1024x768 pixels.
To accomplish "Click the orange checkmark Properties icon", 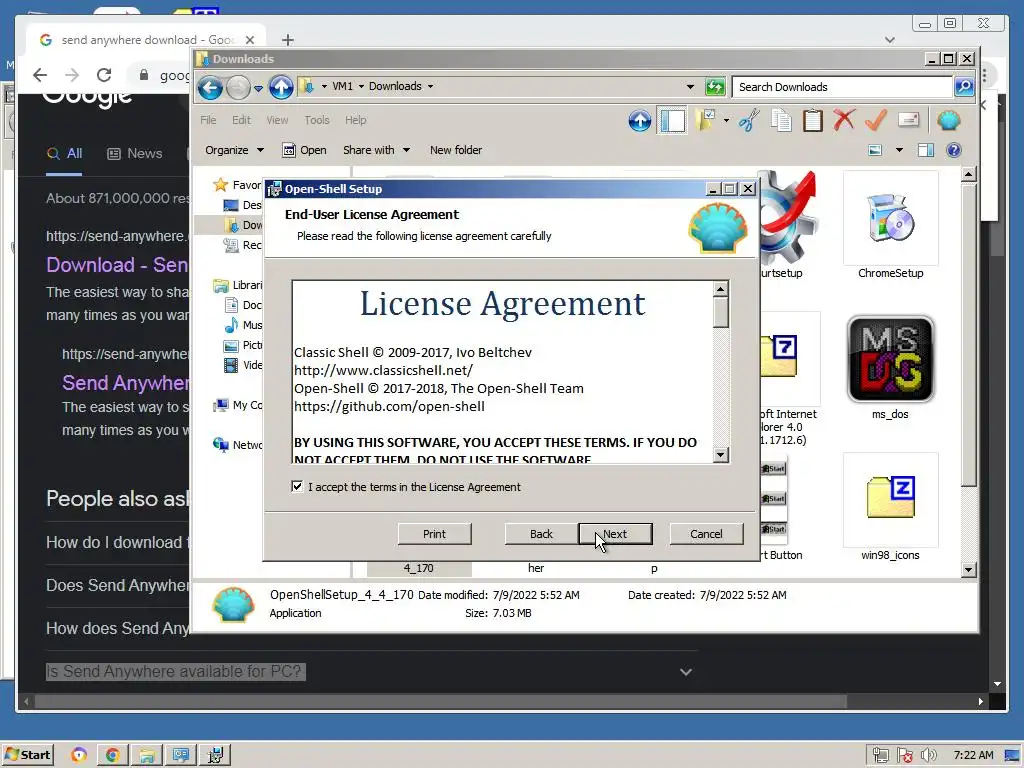I will coord(876,120).
